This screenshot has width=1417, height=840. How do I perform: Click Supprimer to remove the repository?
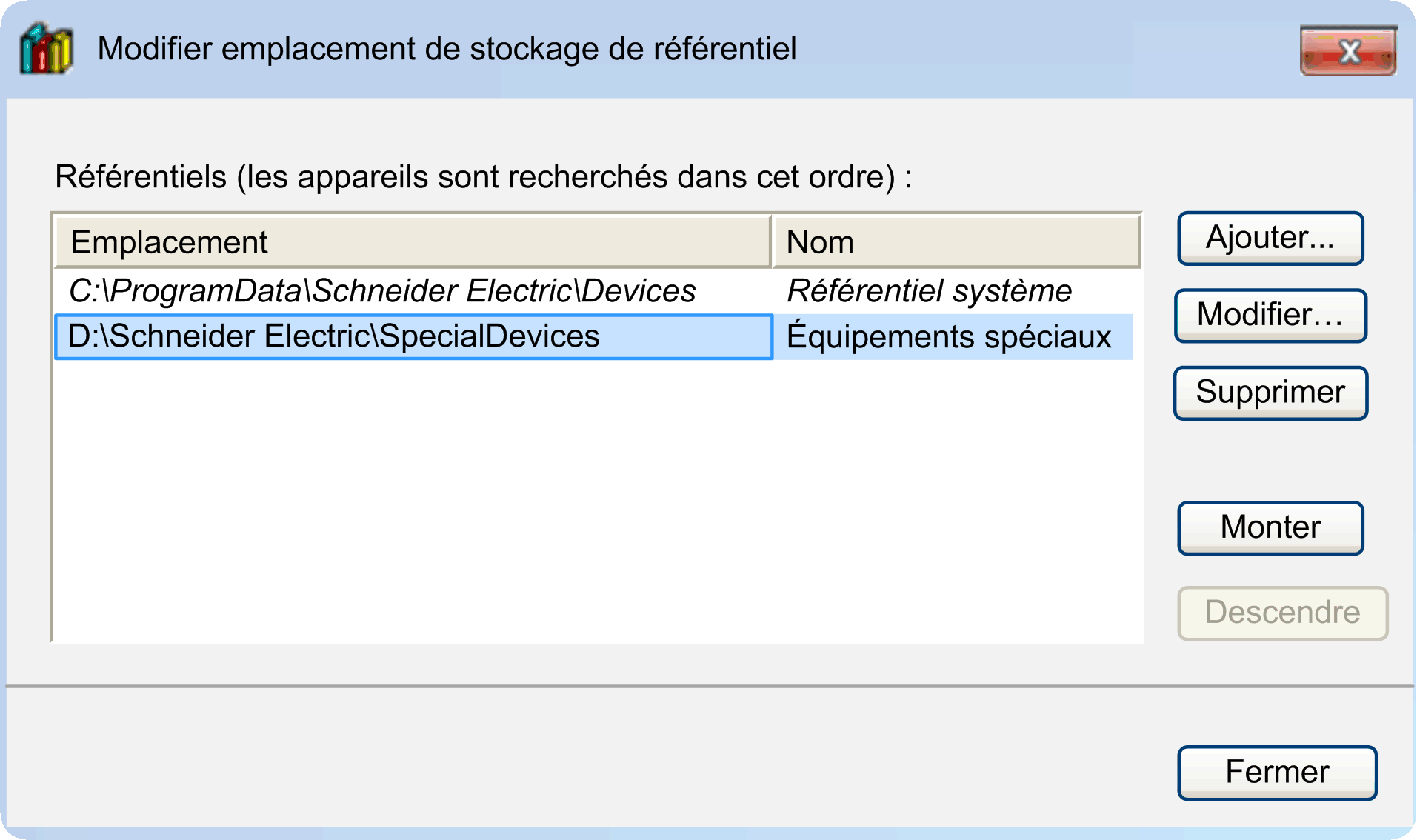(1270, 393)
